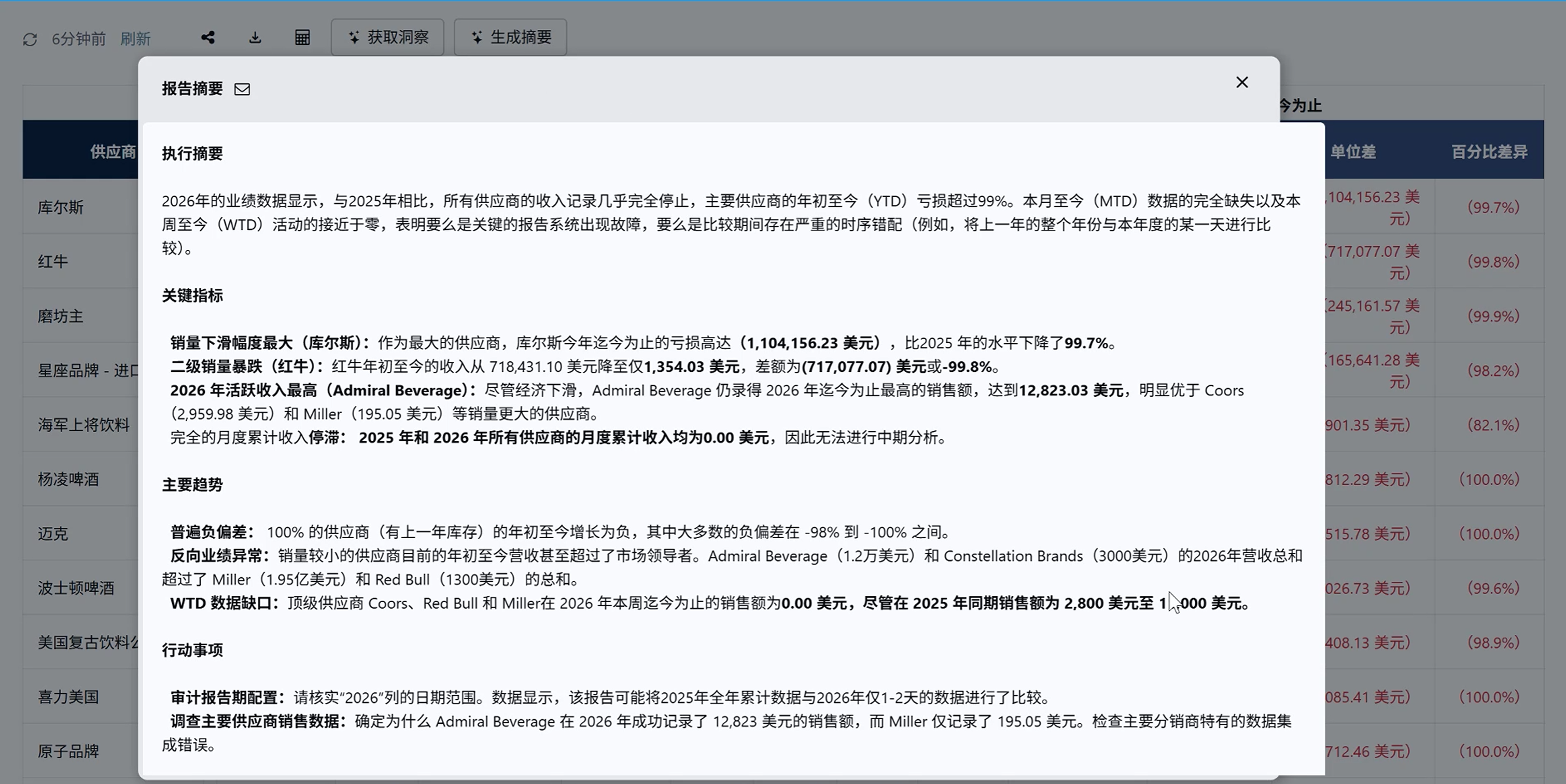The width and height of the screenshot is (1566, 784).
Task: Select the 红牛 supplier row
Action: point(53,261)
